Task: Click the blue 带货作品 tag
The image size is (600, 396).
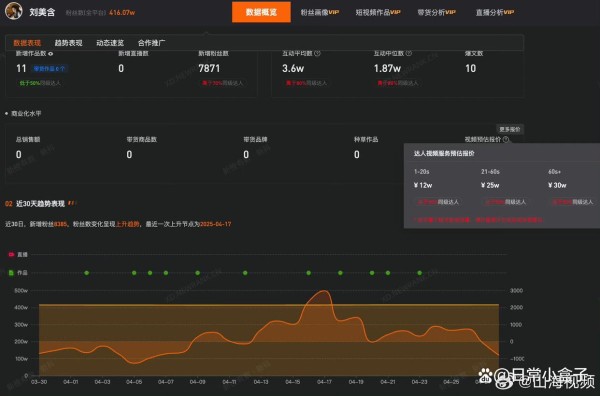Action: pos(49,69)
